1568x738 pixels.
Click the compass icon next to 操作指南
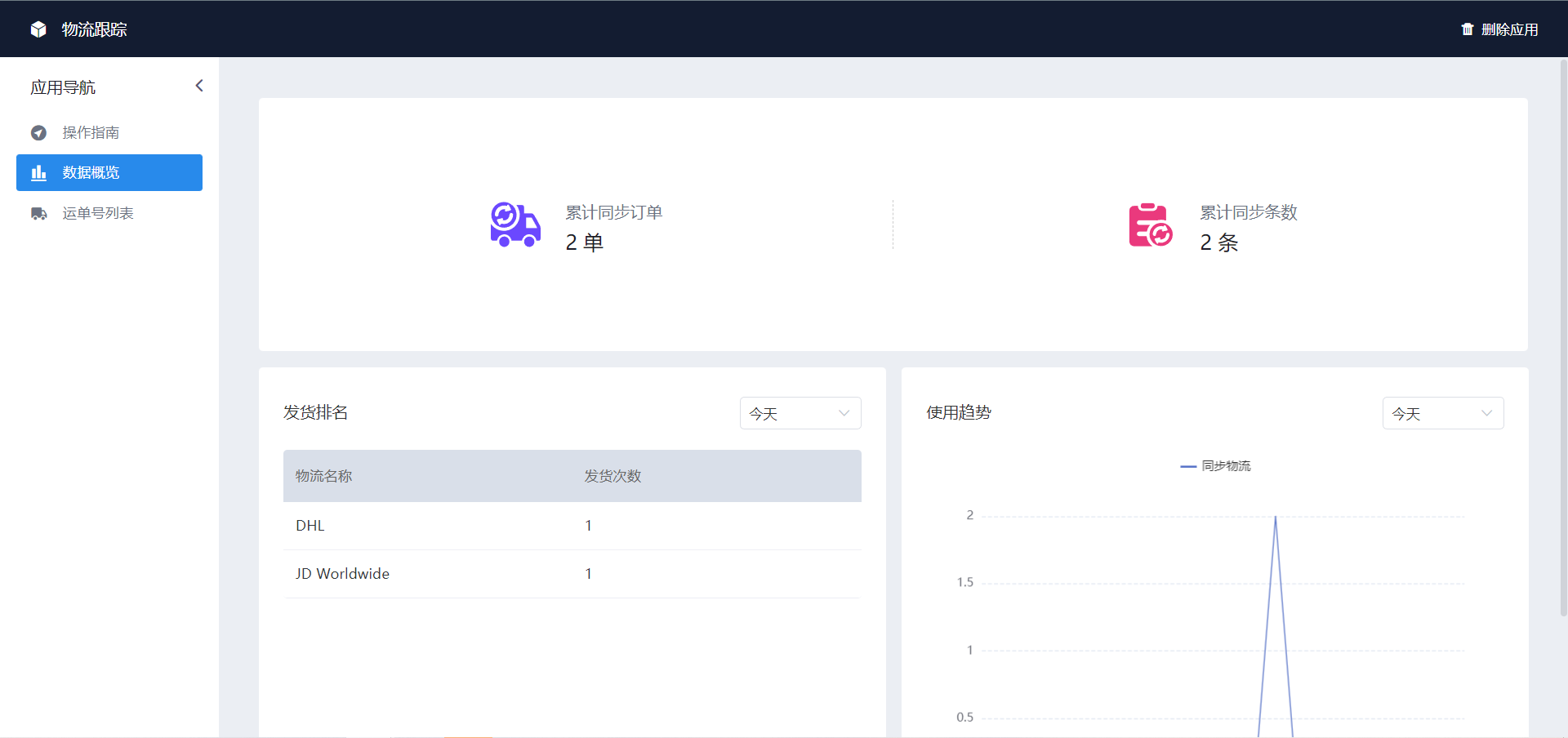pyautogui.click(x=38, y=132)
